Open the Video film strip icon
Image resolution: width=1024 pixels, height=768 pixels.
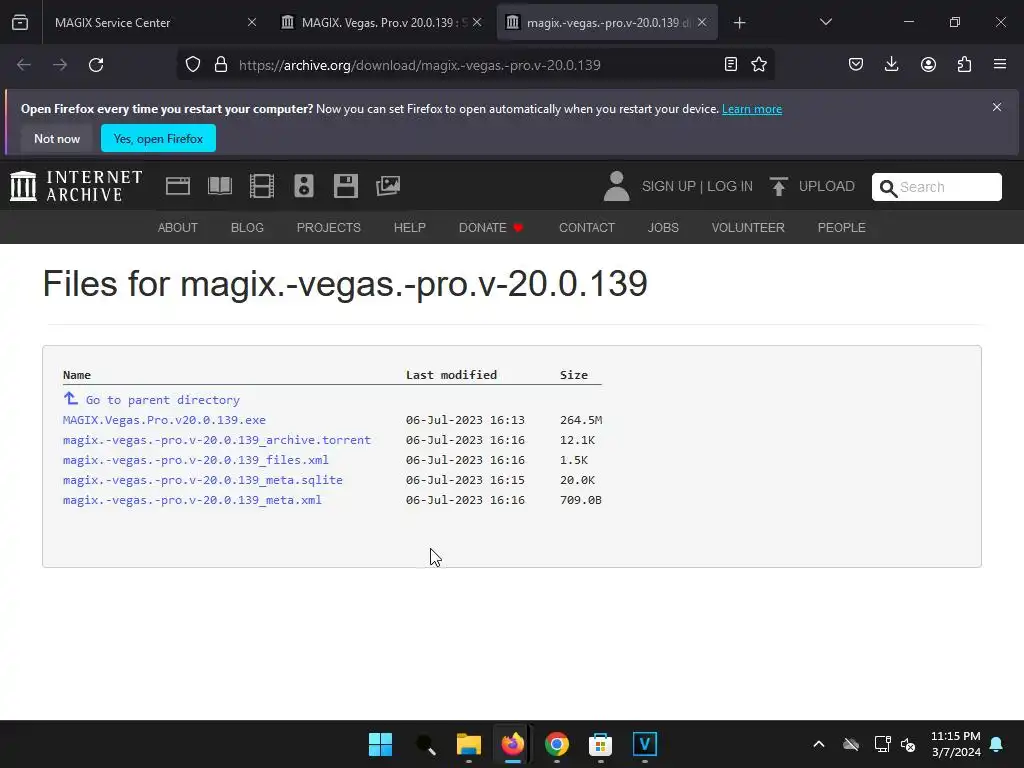[261, 186]
